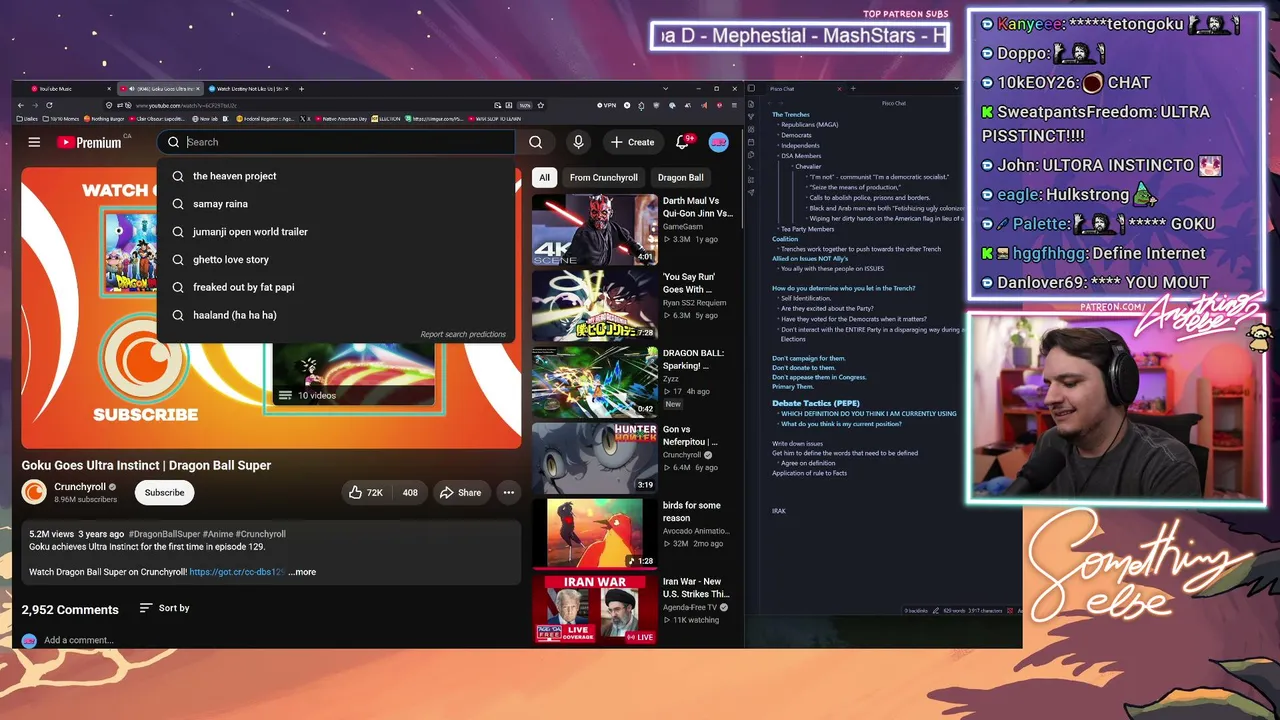Open the YouTube account avatar menu
This screenshot has width=1280, height=720.
pyautogui.click(x=718, y=142)
